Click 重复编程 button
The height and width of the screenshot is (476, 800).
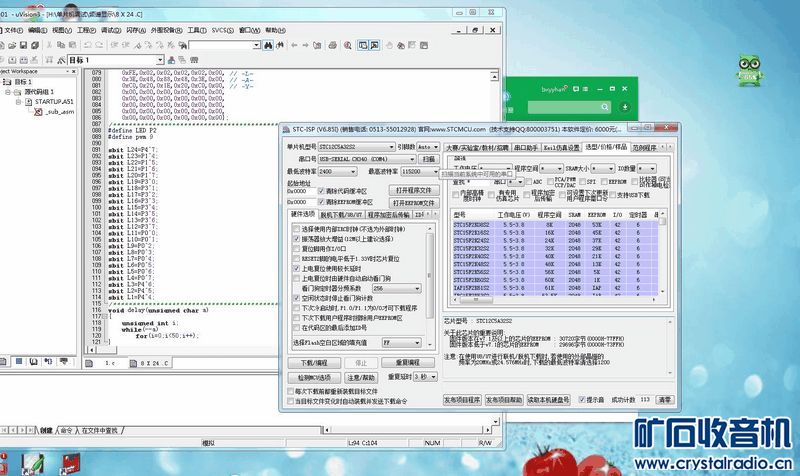pos(408,363)
